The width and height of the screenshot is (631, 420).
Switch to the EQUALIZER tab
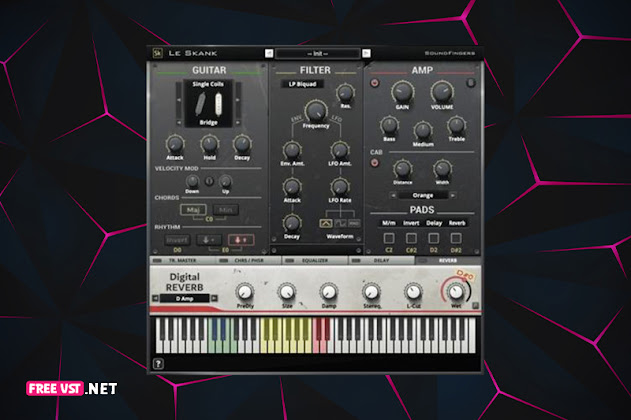(x=315, y=261)
